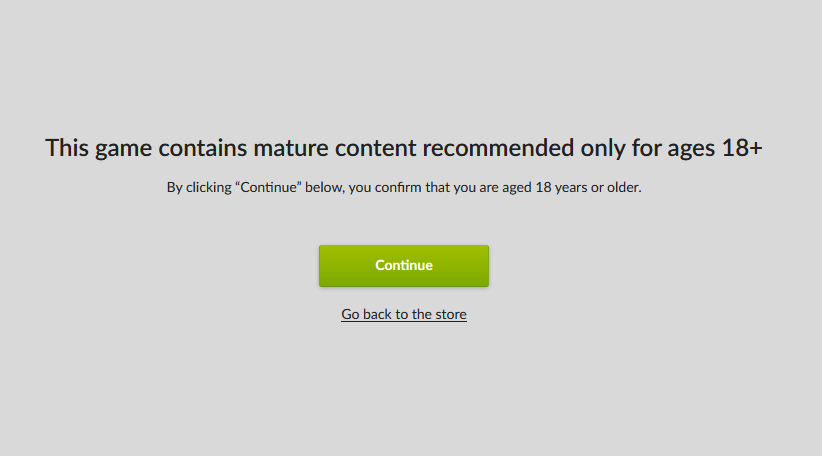The image size is (822, 456).
Task: Follow the link beneath the Continue button
Action: tap(404, 314)
